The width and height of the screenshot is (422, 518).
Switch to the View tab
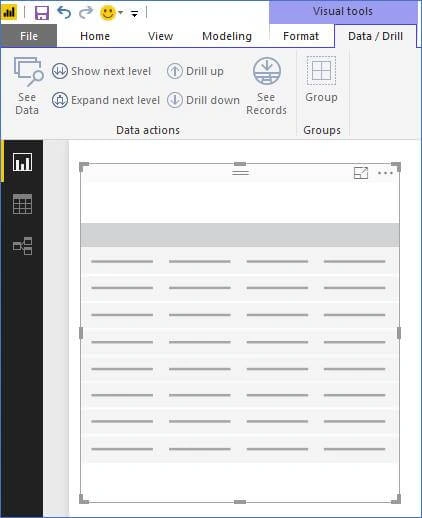click(160, 36)
